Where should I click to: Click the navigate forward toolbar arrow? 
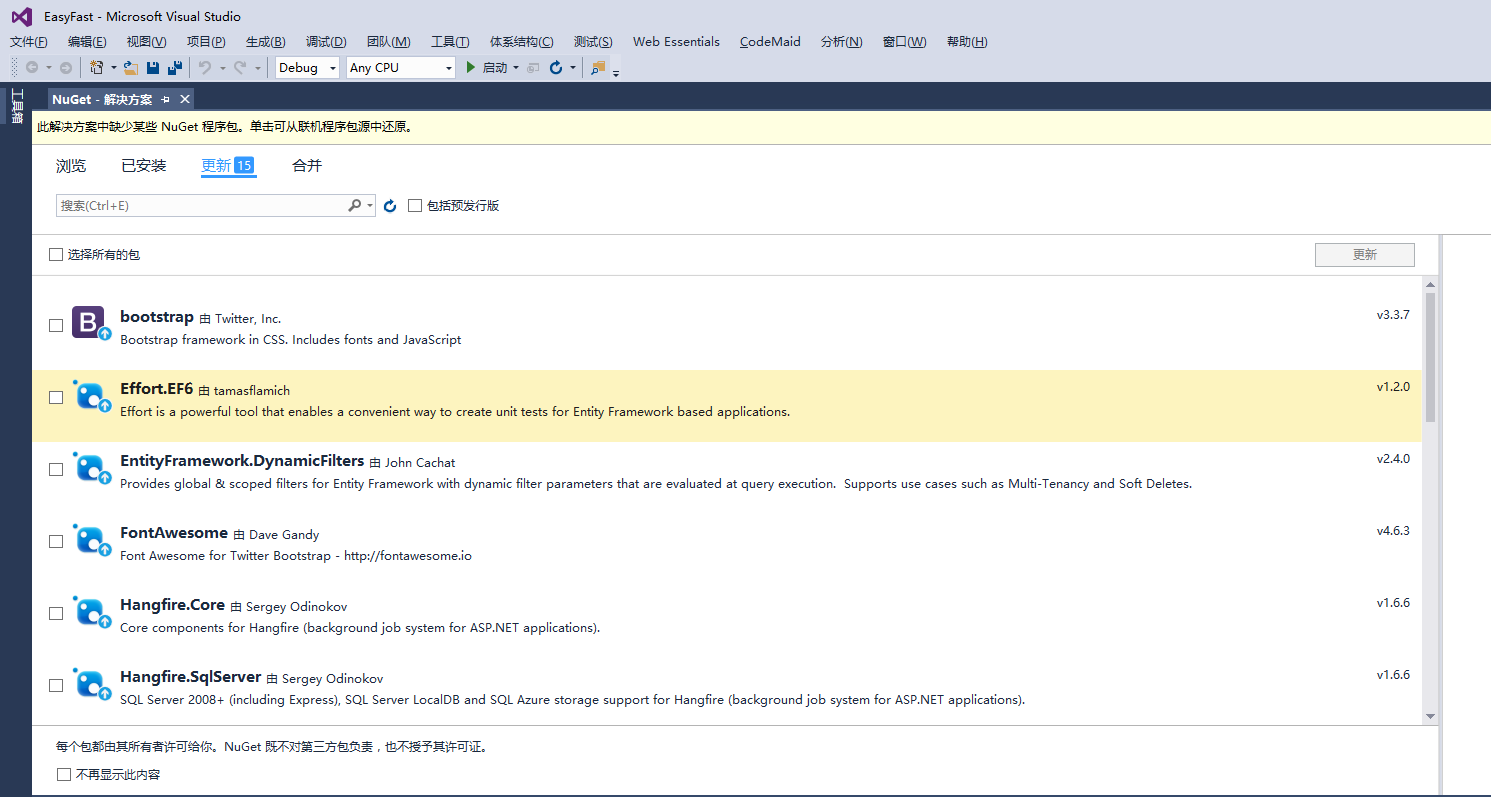tap(66, 68)
